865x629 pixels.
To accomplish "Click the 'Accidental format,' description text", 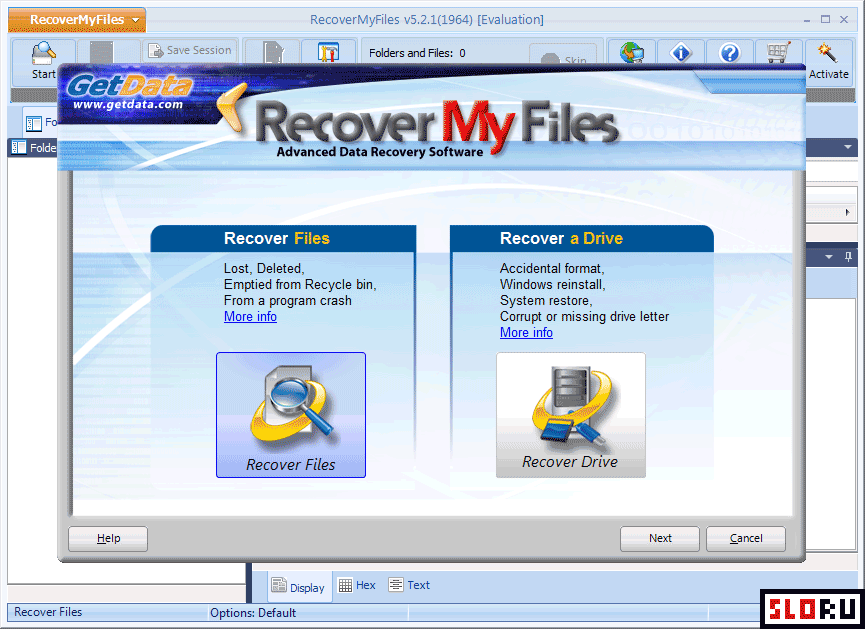I will (x=552, y=269).
